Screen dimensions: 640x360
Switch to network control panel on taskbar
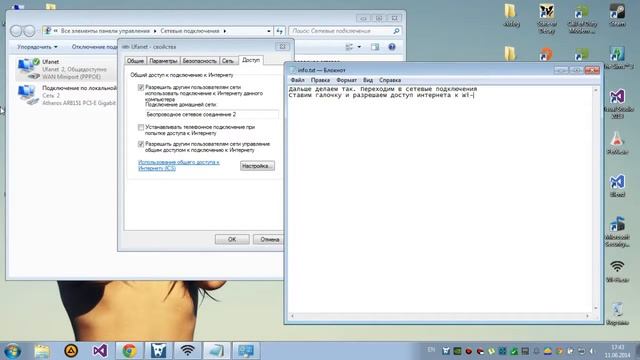pyautogui.click(x=246, y=351)
